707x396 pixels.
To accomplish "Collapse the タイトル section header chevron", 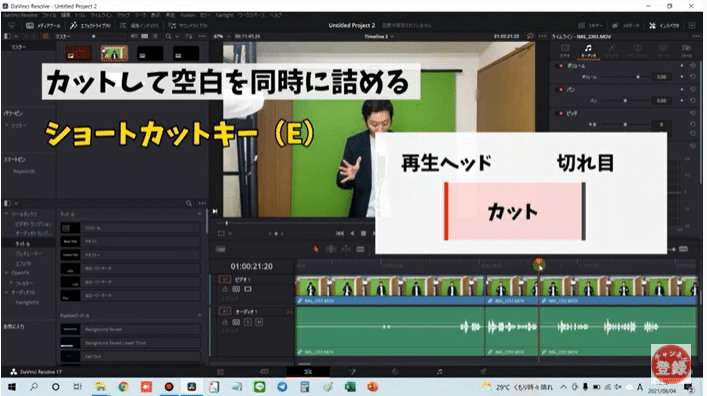I will click(200, 214).
